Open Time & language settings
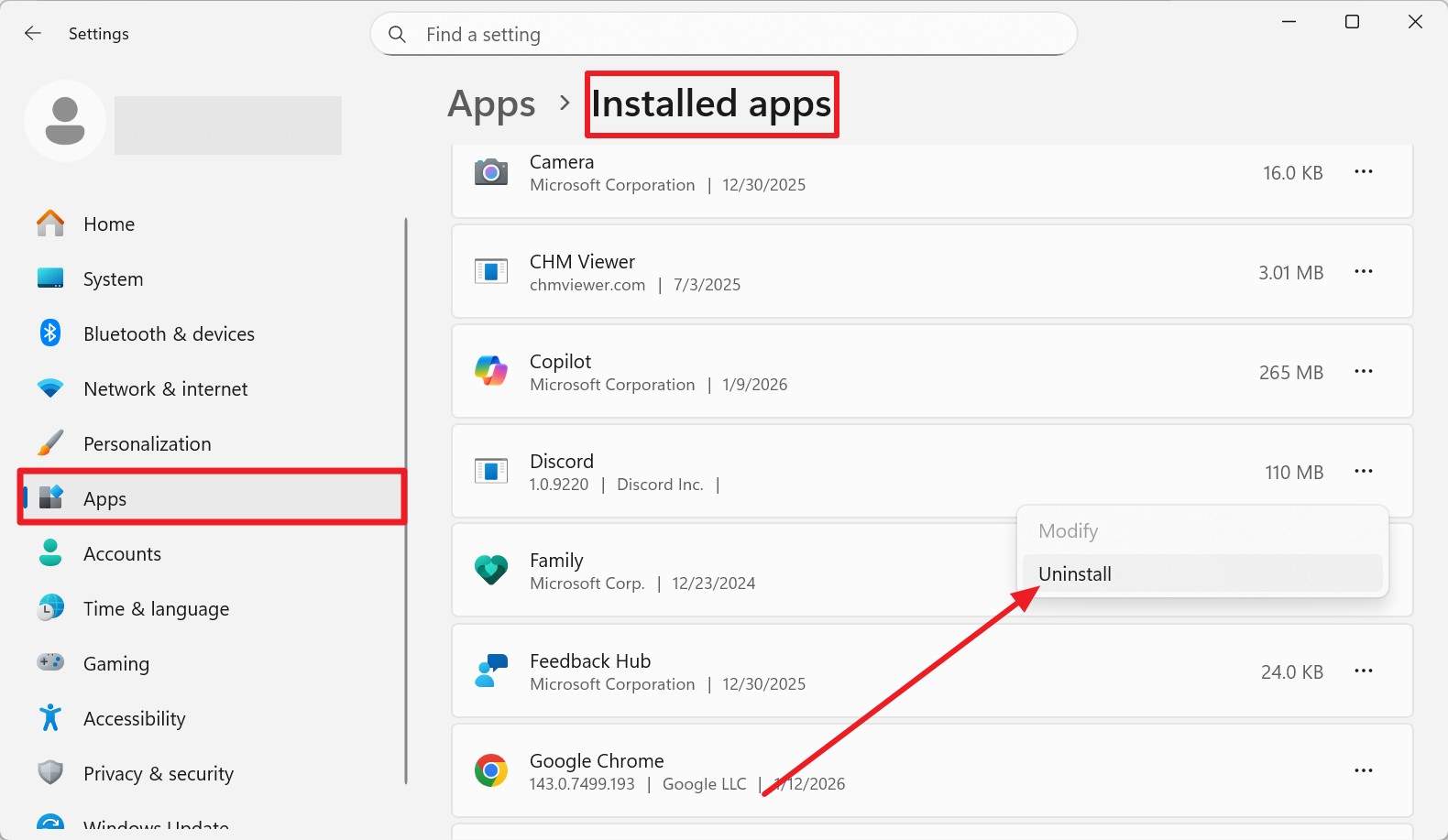This screenshot has width=1448, height=840. [212, 608]
